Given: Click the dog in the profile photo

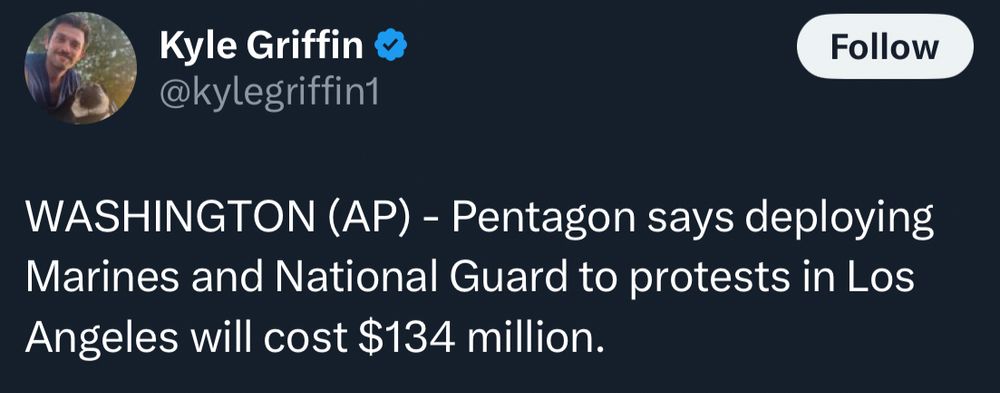Looking at the screenshot, I should pos(94,102).
